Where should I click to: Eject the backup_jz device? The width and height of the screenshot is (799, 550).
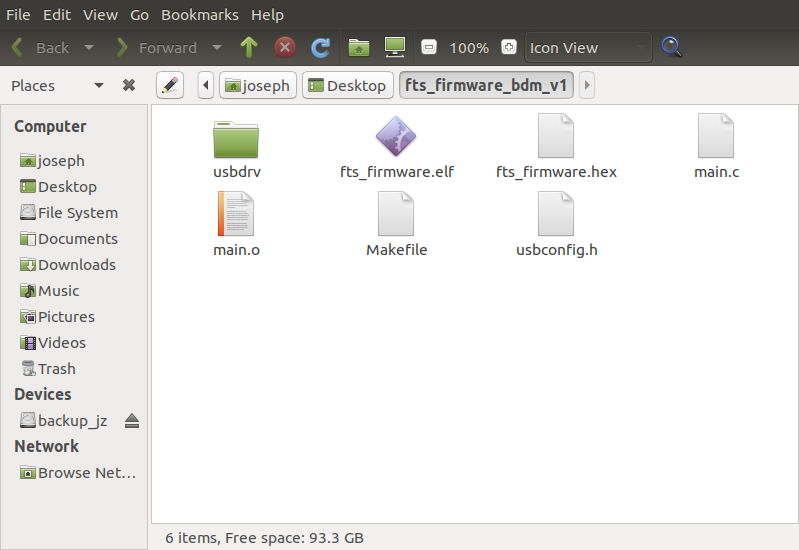pyautogui.click(x=132, y=421)
